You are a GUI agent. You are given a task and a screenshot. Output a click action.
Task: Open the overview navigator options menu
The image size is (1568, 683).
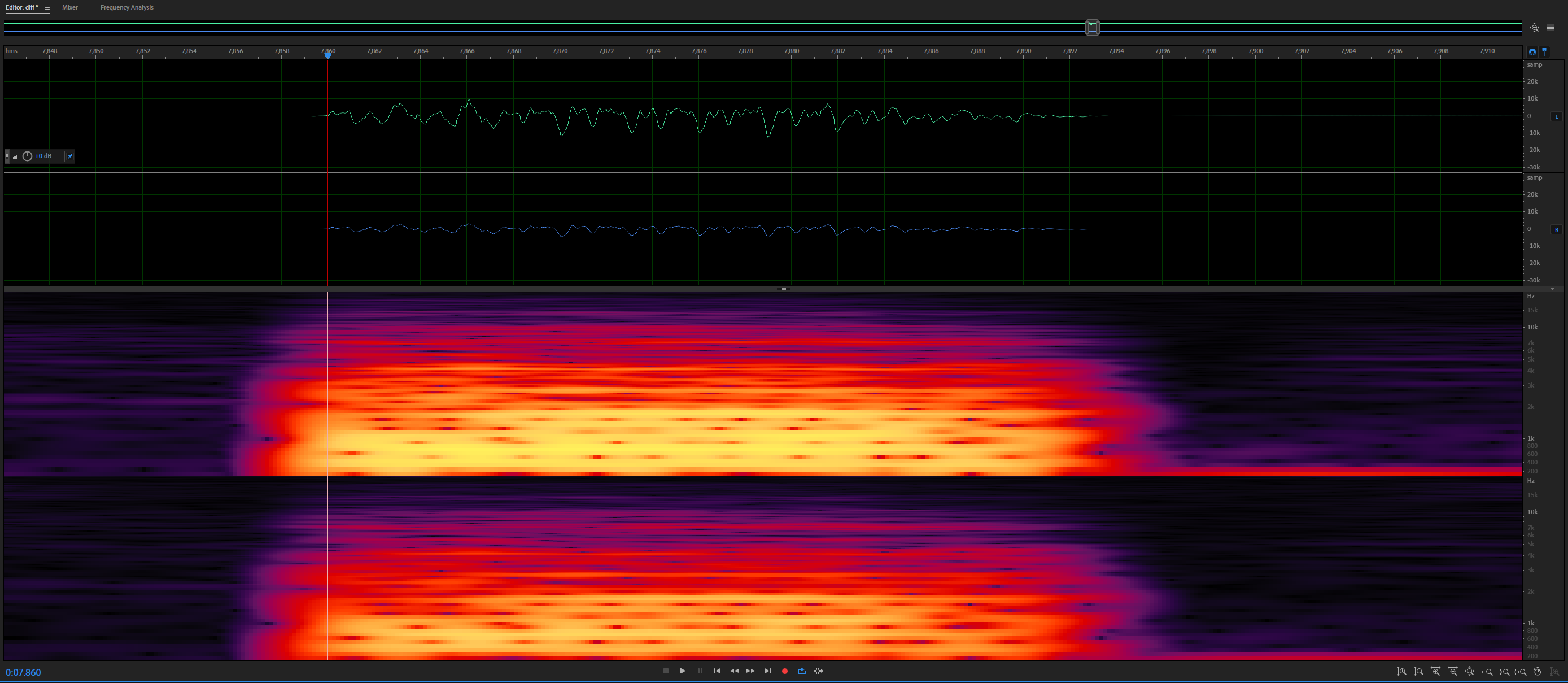(1550, 28)
